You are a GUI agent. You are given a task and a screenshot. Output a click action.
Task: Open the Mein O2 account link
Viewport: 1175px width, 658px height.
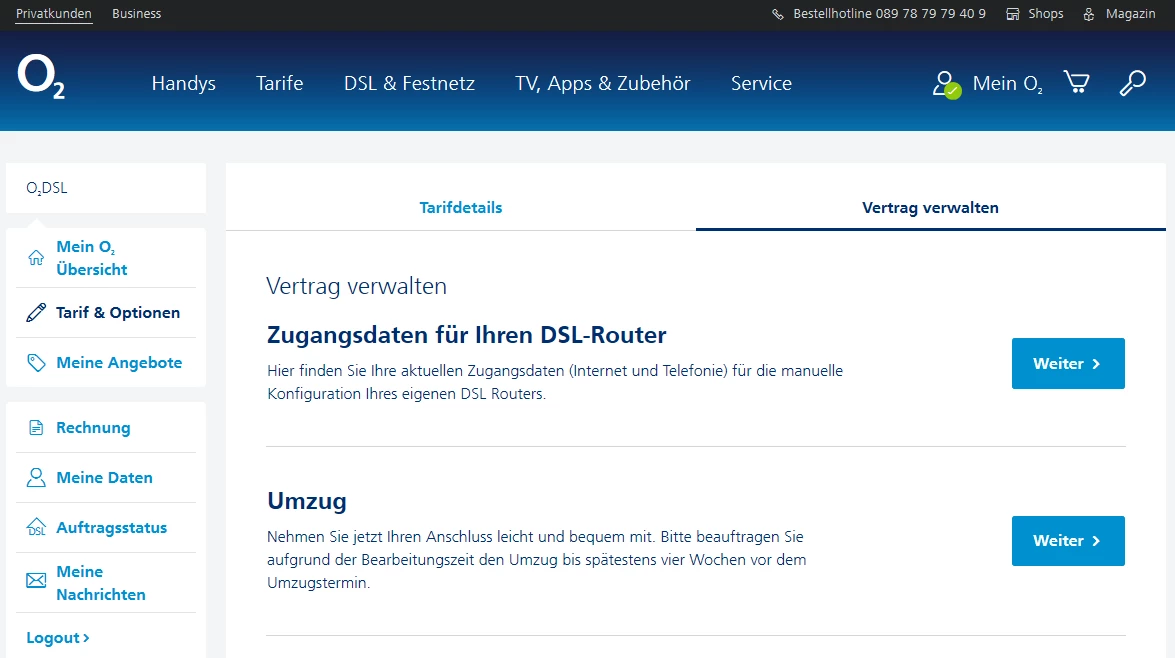coord(1008,83)
